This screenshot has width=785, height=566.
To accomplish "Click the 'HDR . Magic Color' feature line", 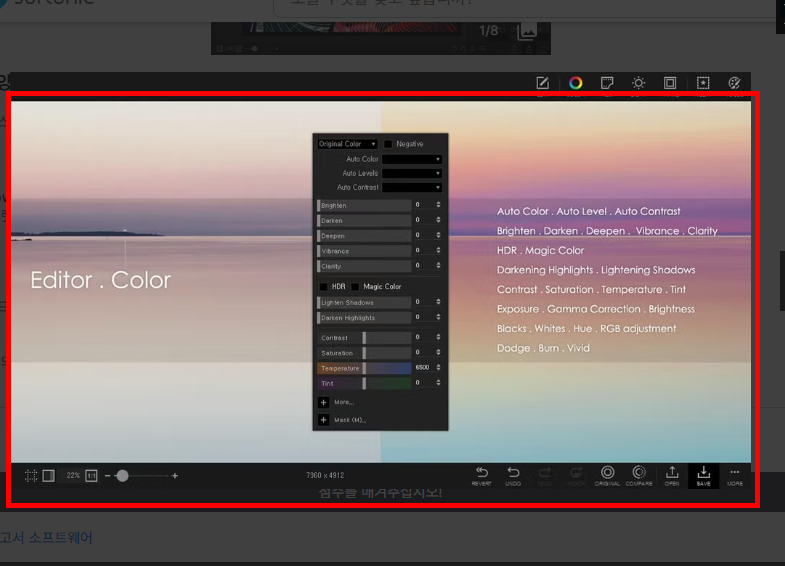I will 540,250.
